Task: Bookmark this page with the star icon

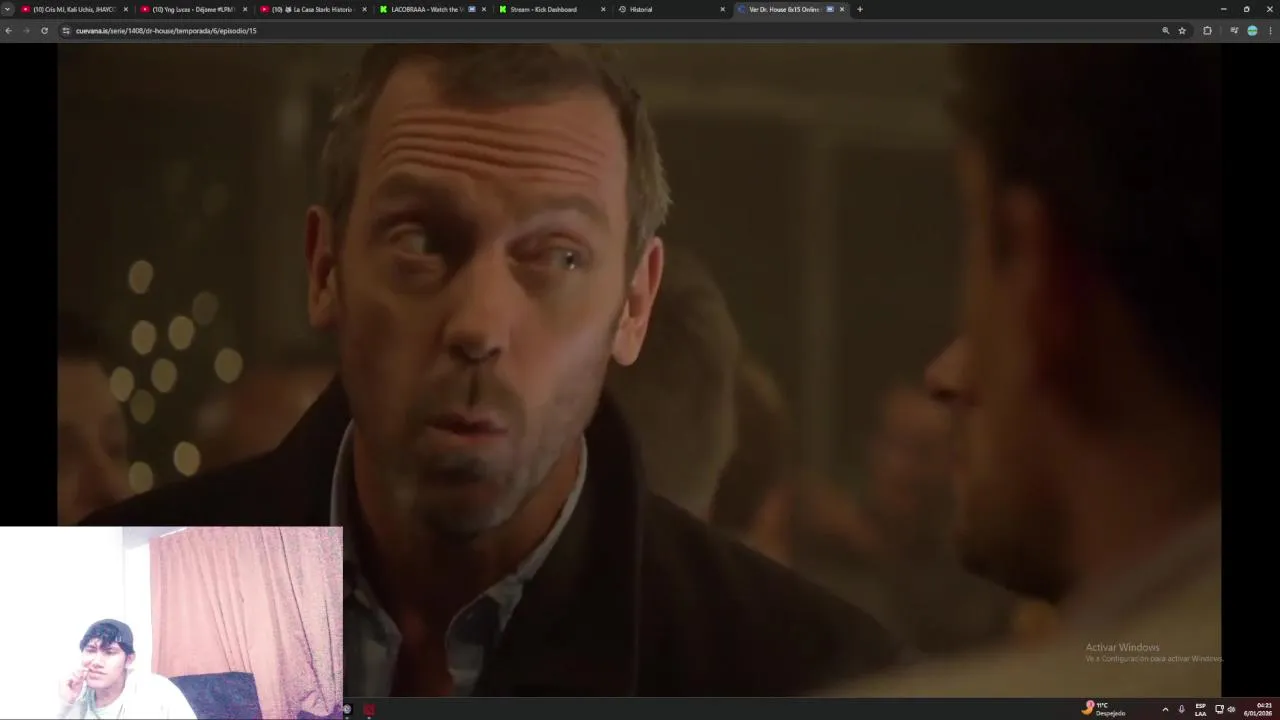Action: (1182, 31)
